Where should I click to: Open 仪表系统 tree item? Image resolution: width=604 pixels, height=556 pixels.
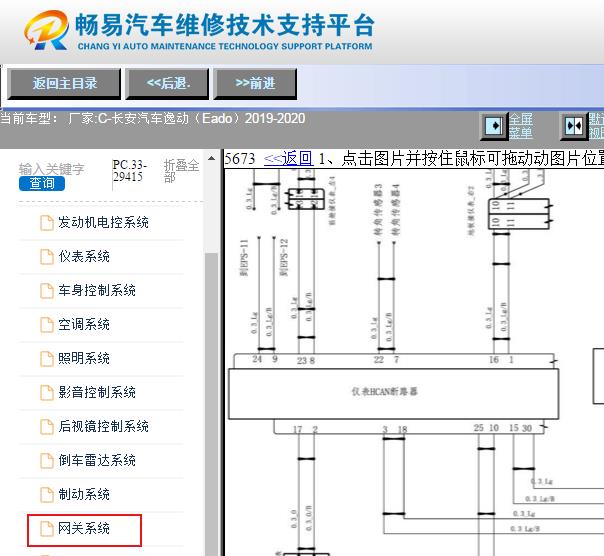pyautogui.click(x=84, y=257)
